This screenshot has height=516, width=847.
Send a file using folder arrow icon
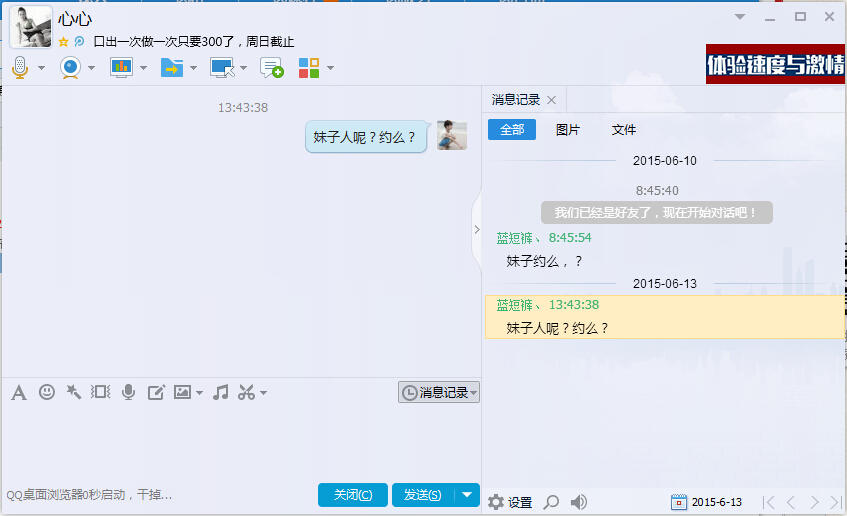[x=172, y=68]
